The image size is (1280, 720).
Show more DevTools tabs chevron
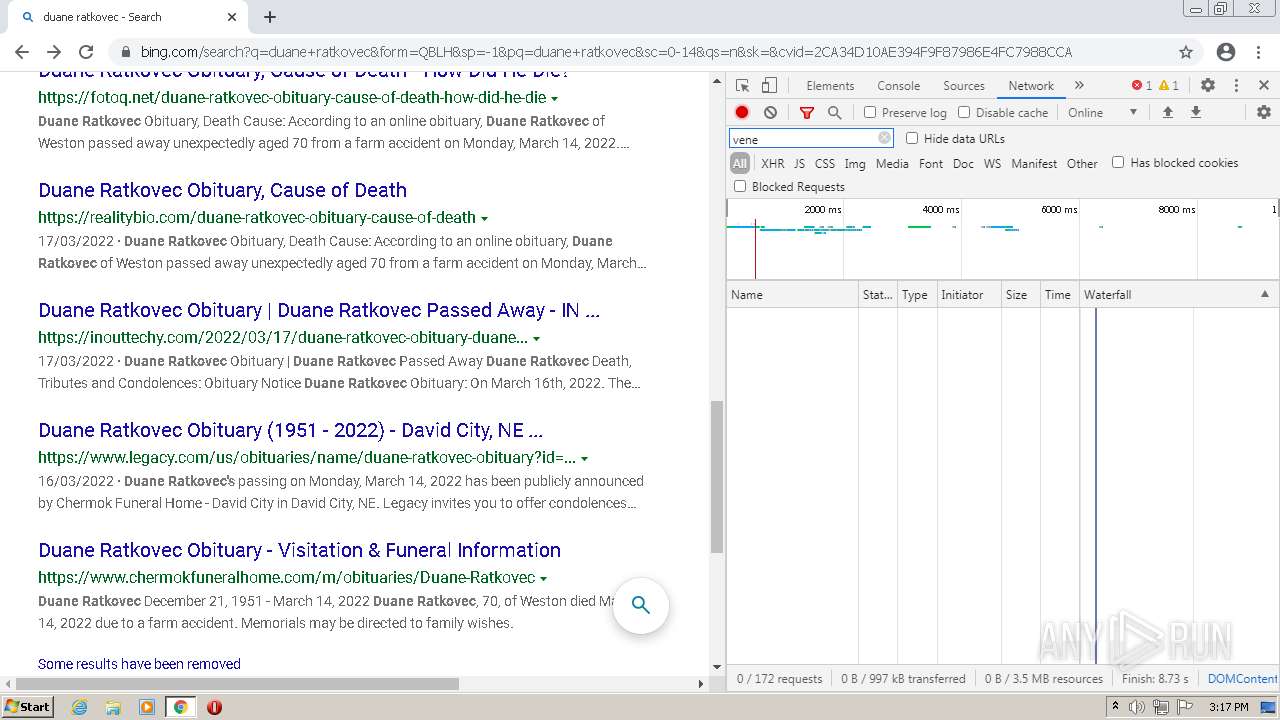[x=1079, y=85]
